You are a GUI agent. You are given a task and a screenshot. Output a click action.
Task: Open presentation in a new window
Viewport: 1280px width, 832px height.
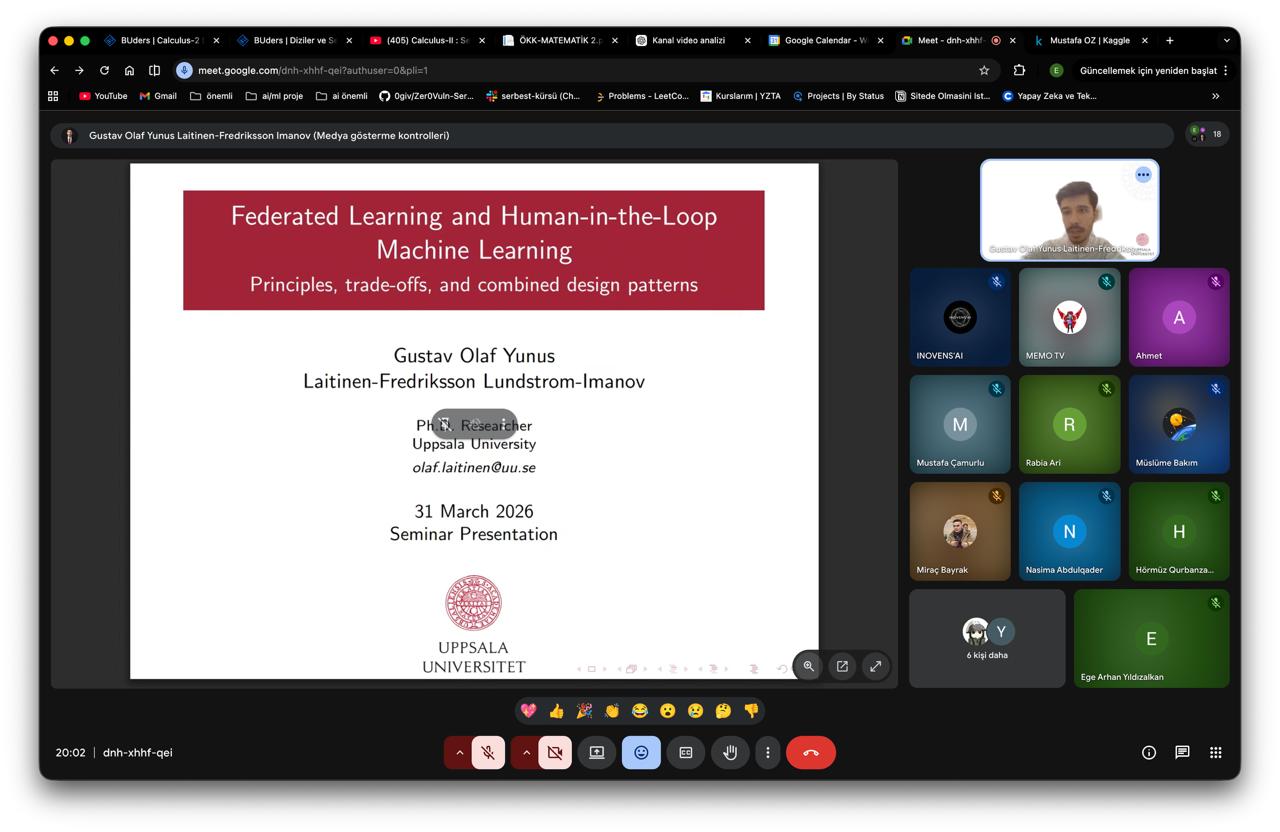tap(842, 666)
